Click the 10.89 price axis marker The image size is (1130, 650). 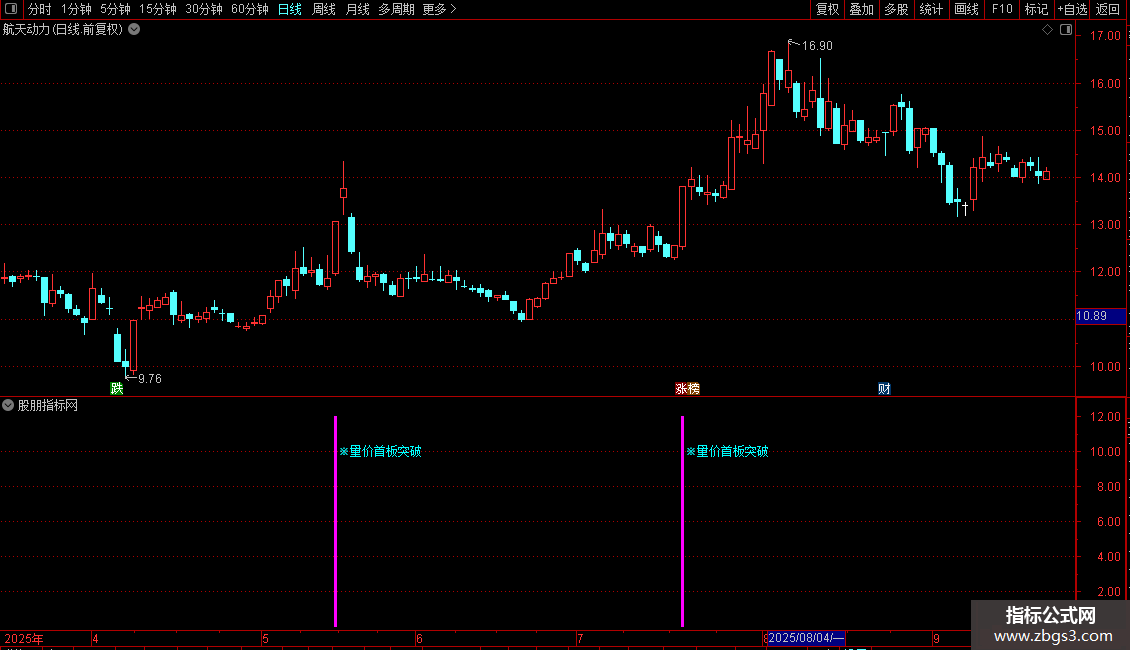click(x=1100, y=316)
